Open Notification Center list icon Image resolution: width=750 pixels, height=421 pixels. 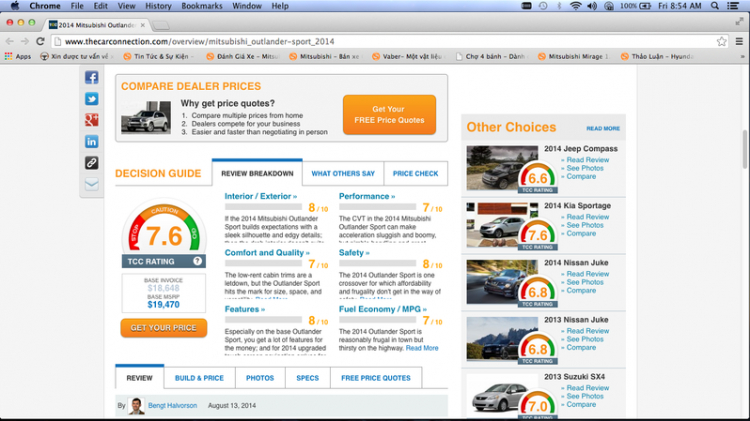tap(733, 6)
